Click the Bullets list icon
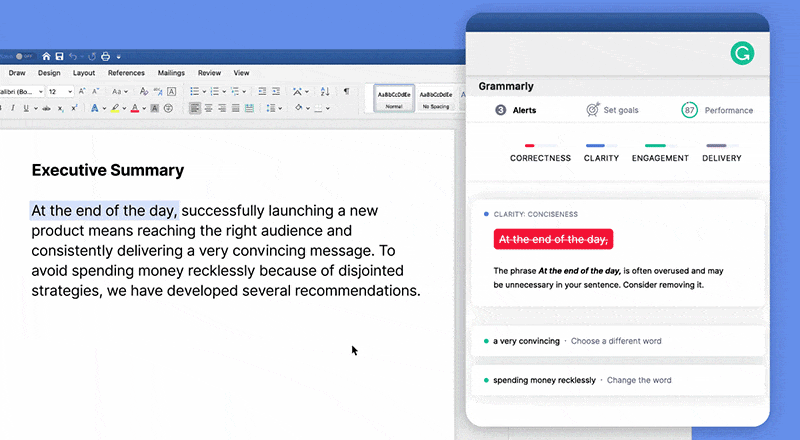 [194, 91]
